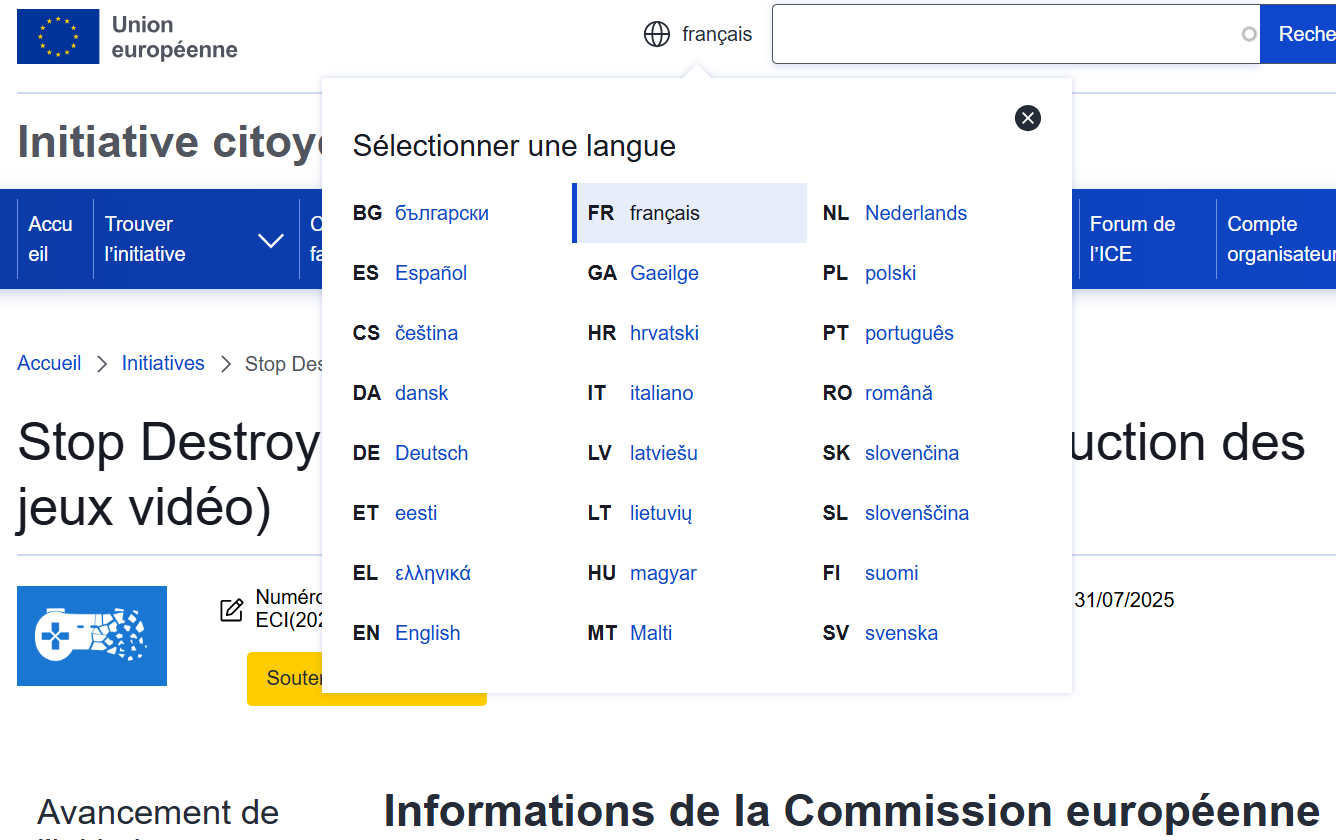Select polski language
The width and height of the screenshot is (1336, 840).
pos(890,273)
